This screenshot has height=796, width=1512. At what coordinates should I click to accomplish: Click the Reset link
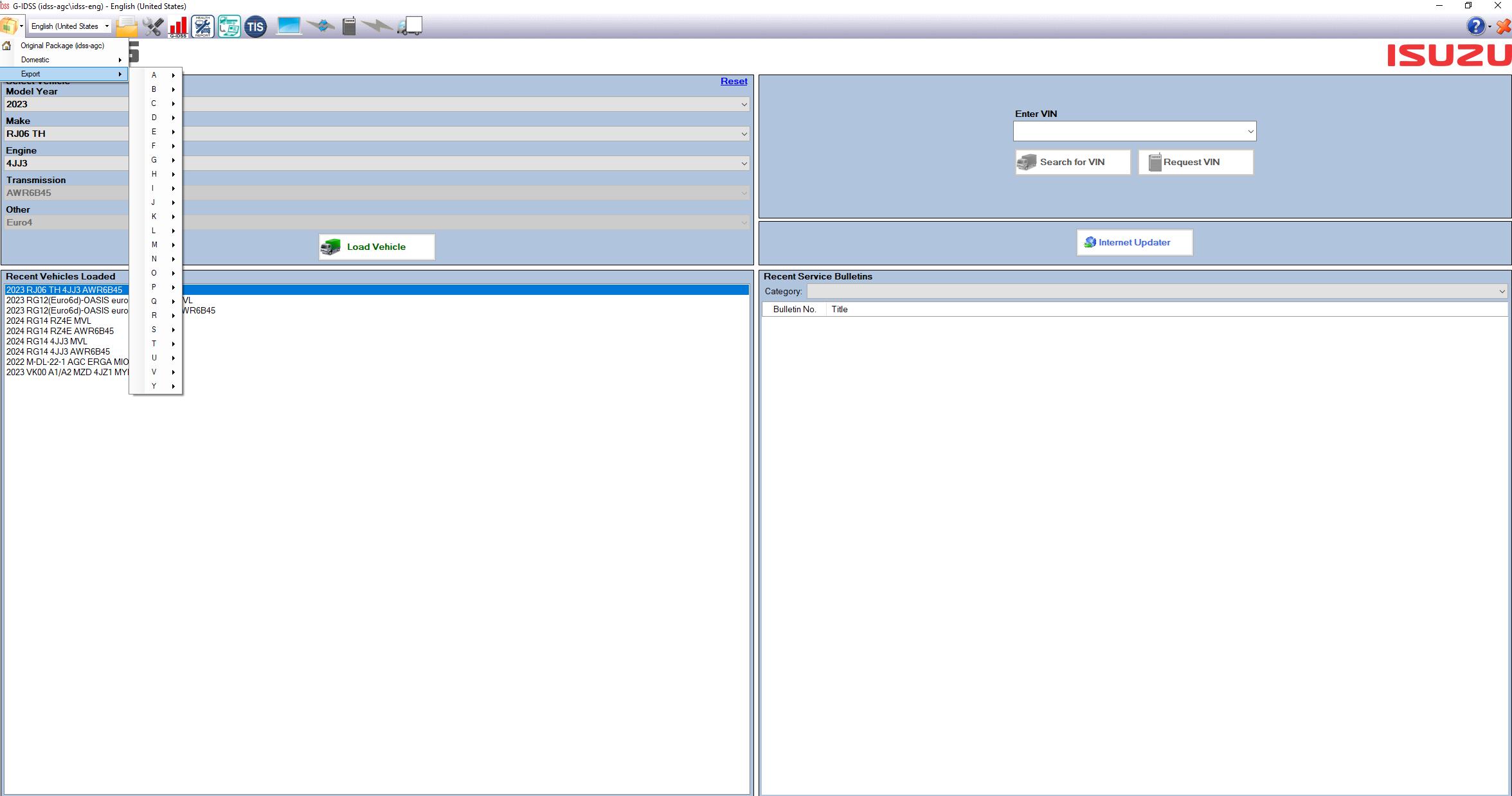[733, 81]
